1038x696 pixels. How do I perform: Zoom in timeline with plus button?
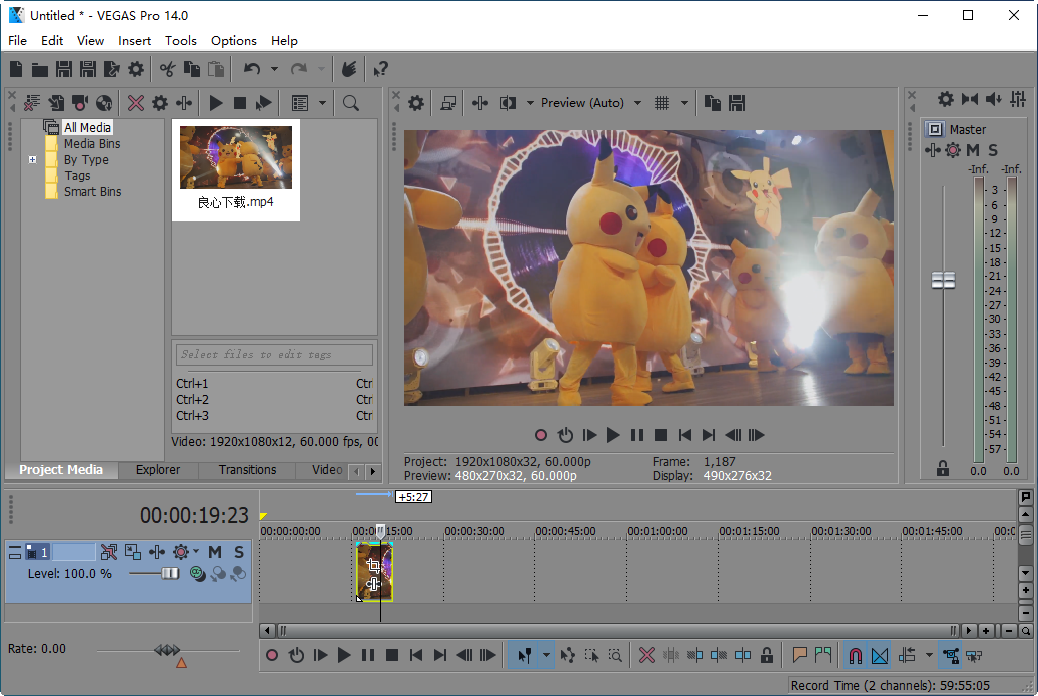coord(986,631)
